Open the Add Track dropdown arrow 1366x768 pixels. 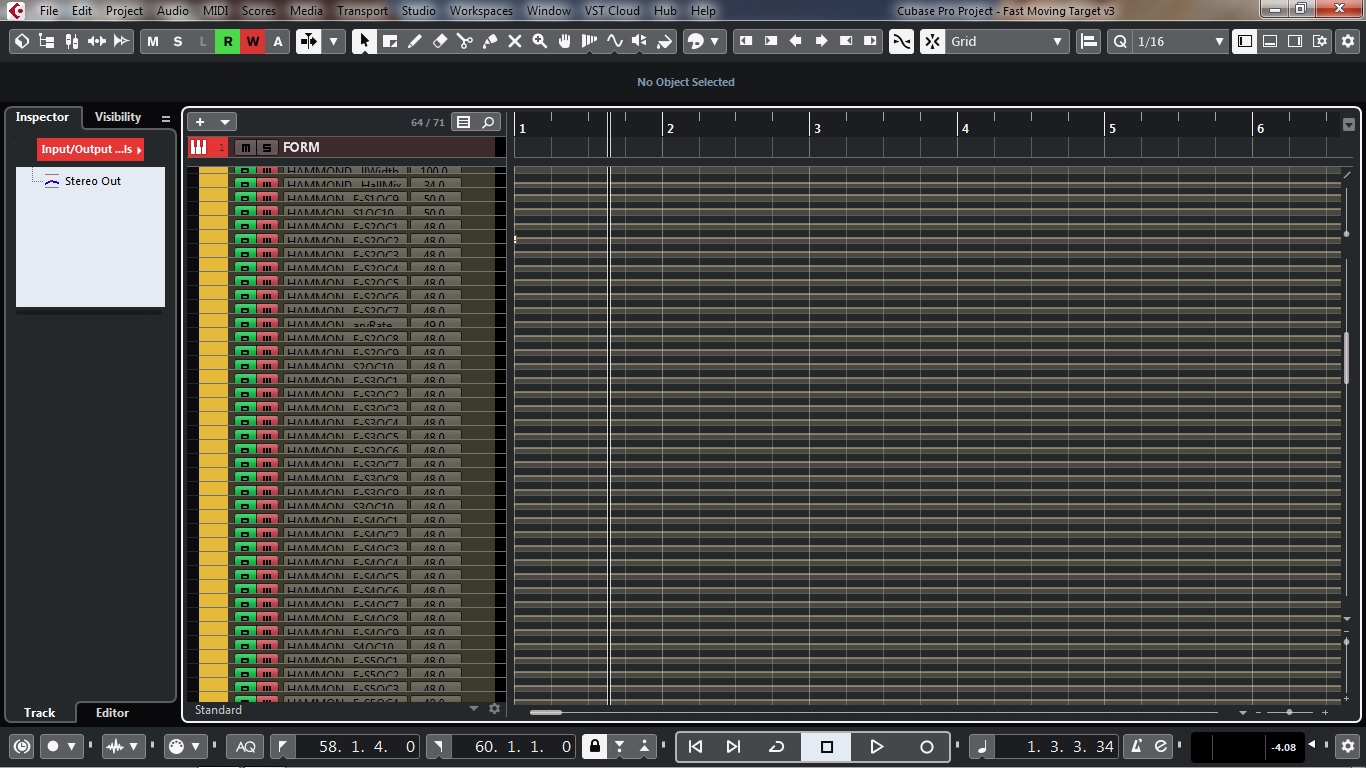pyautogui.click(x=225, y=122)
